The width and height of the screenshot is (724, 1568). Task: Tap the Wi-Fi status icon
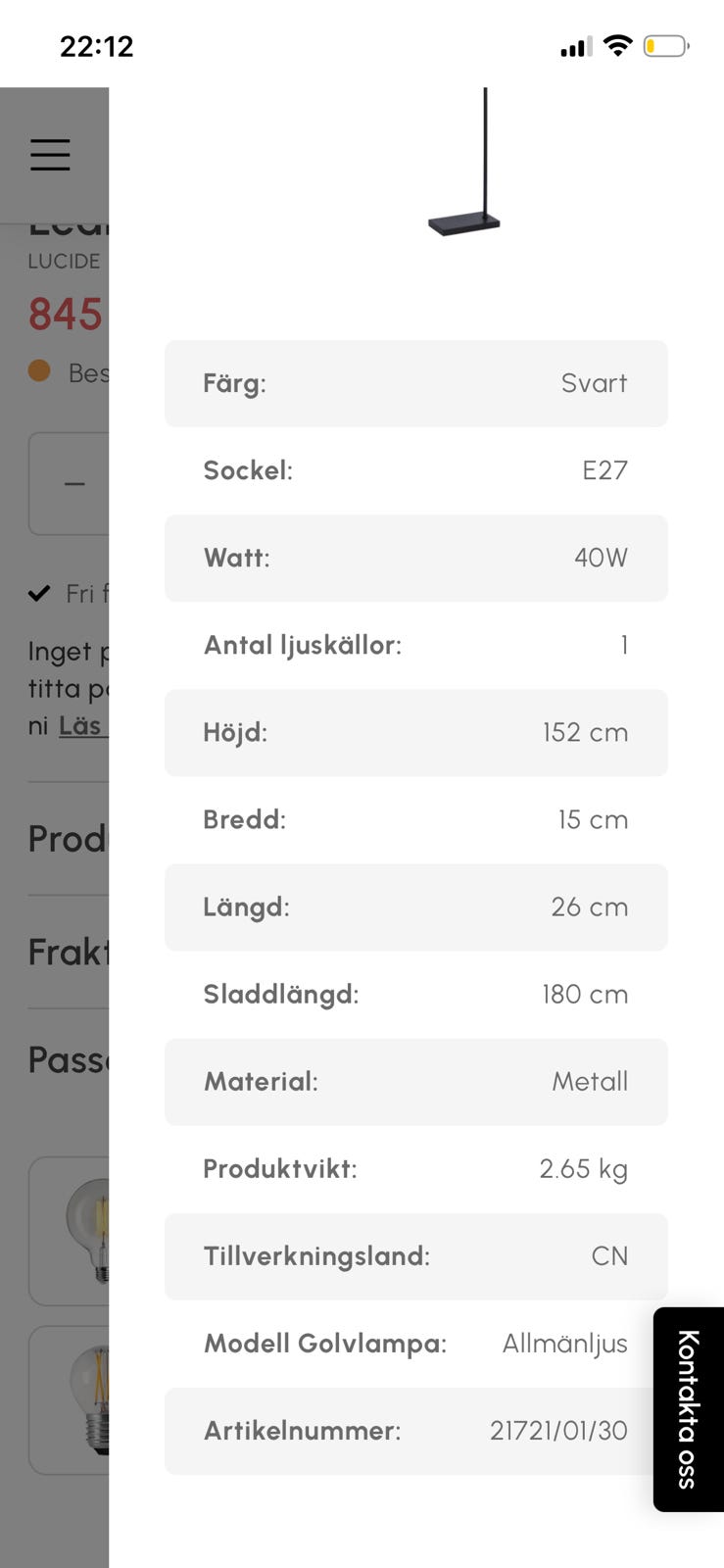coord(617,45)
